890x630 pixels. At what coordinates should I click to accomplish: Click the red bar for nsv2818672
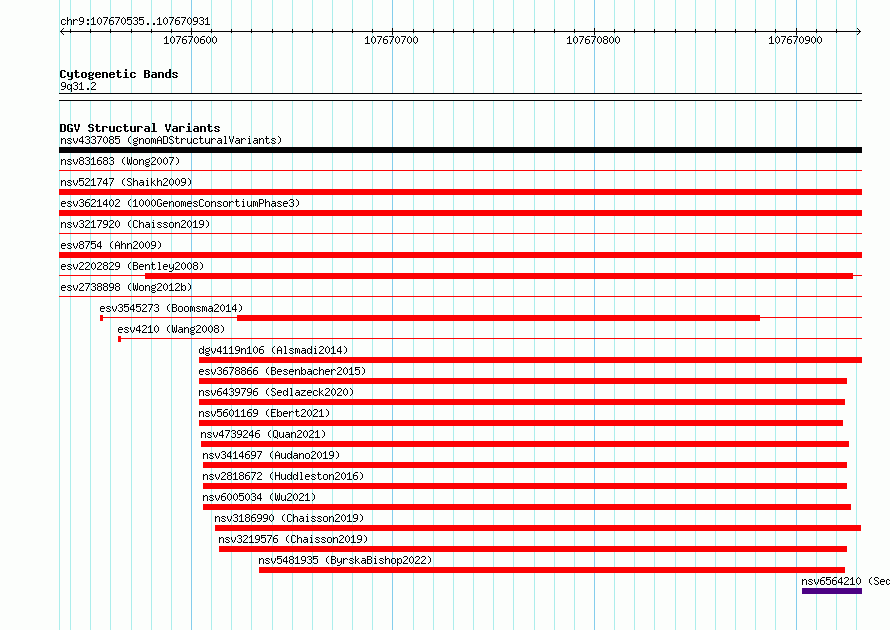coord(525,486)
